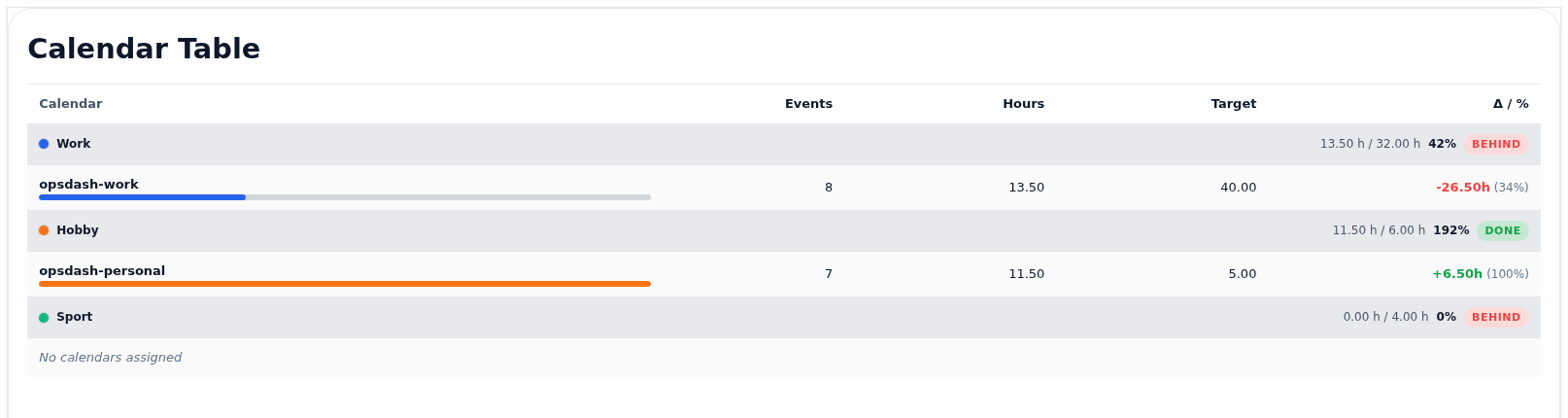
Task: Sort by the Calendar column header
Action: click(x=70, y=104)
